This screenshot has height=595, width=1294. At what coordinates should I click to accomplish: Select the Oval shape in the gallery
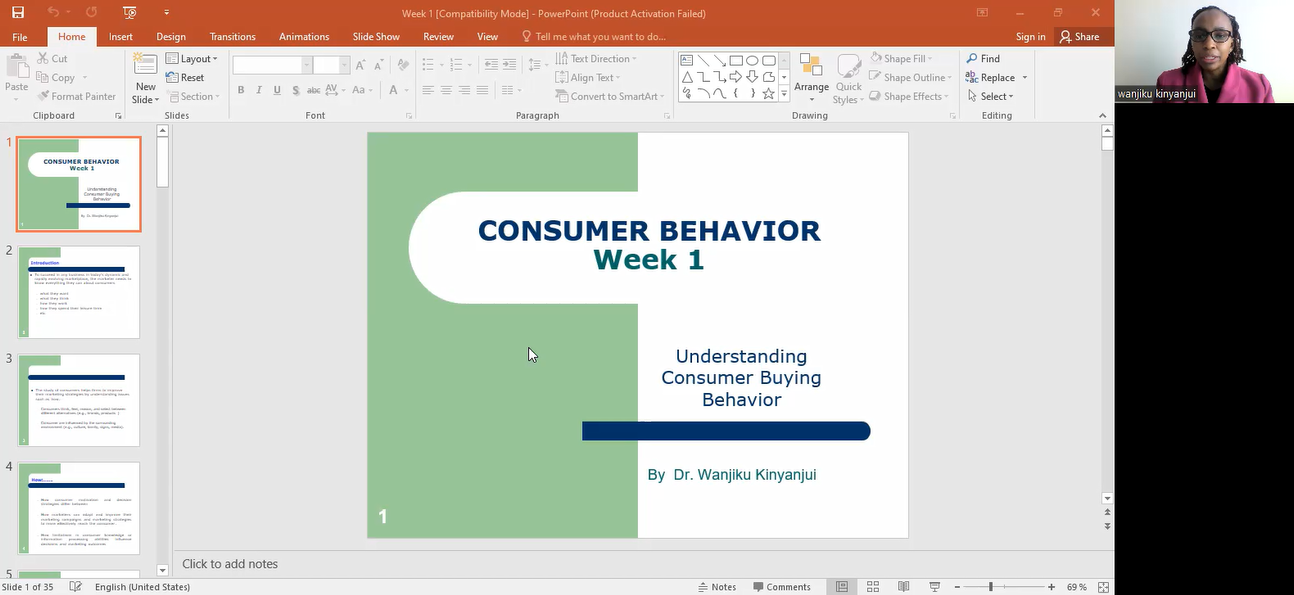coord(752,60)
